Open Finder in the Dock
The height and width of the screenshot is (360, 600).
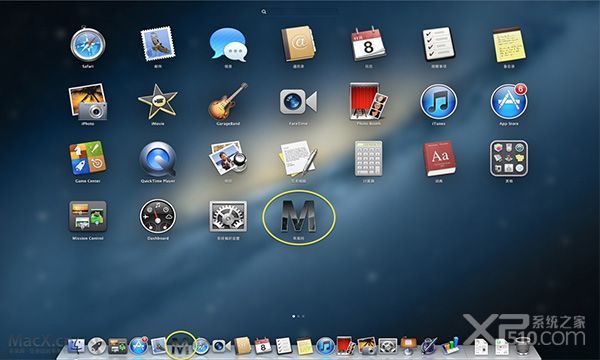[76, 346]
